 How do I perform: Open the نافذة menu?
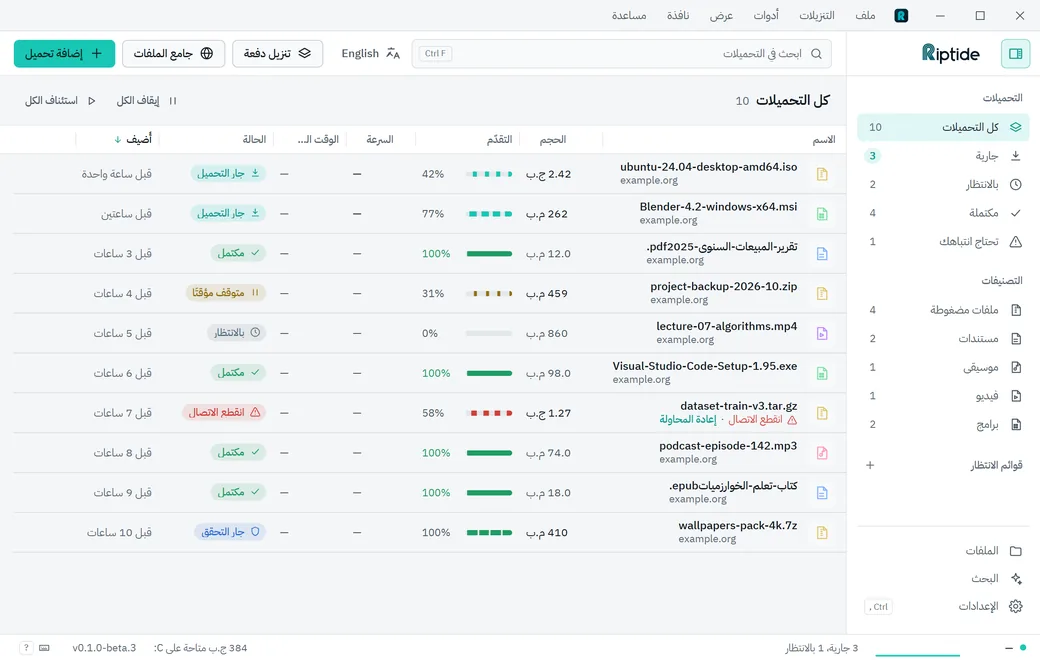click(678, 15)
